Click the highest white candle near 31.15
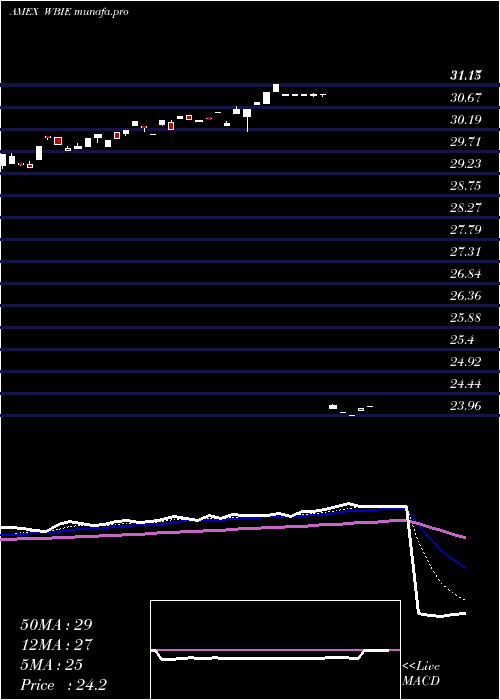Screen dimensions: 500x700 [276, 88]
